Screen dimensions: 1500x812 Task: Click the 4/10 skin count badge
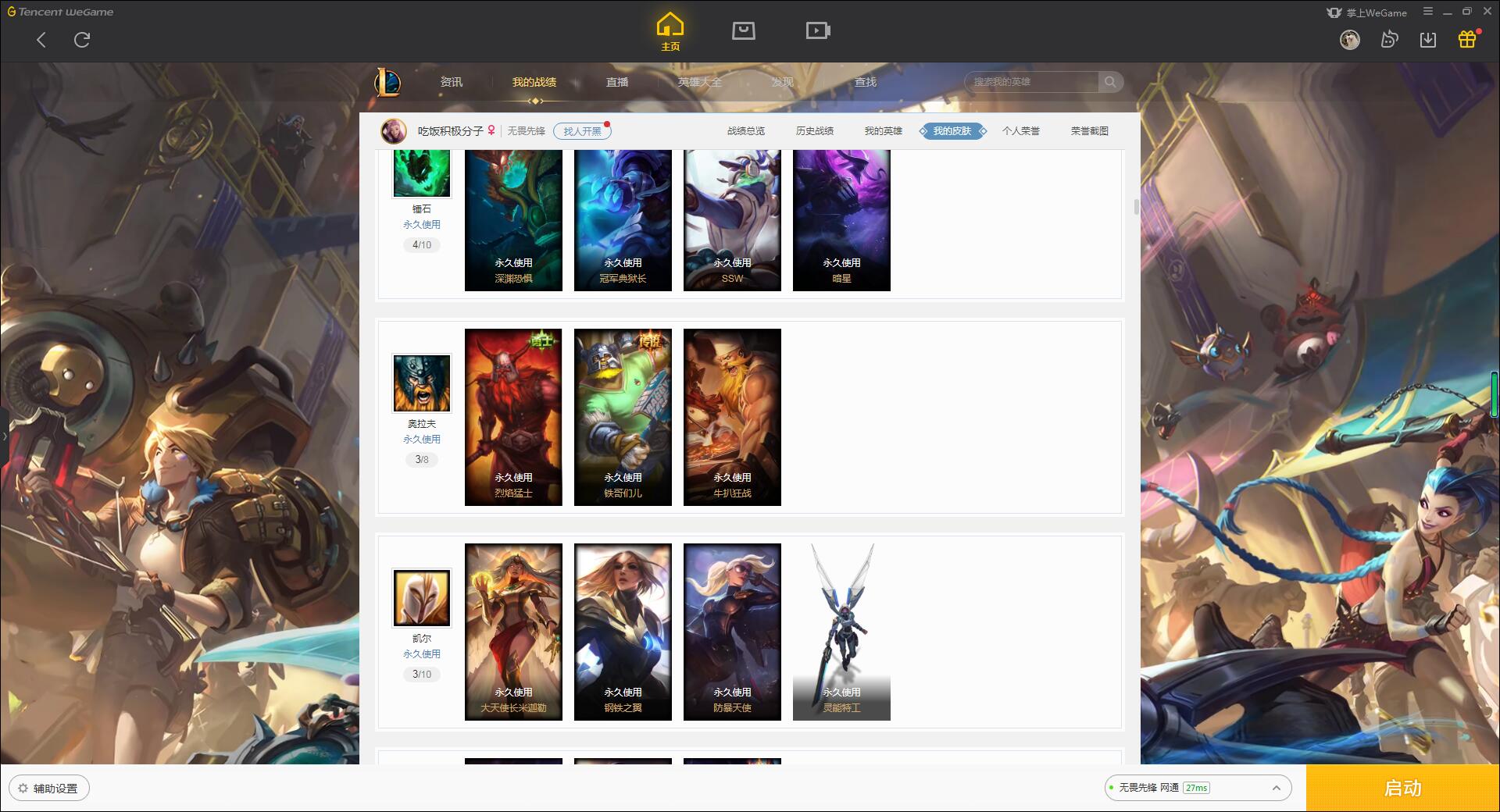coord(422,245)
